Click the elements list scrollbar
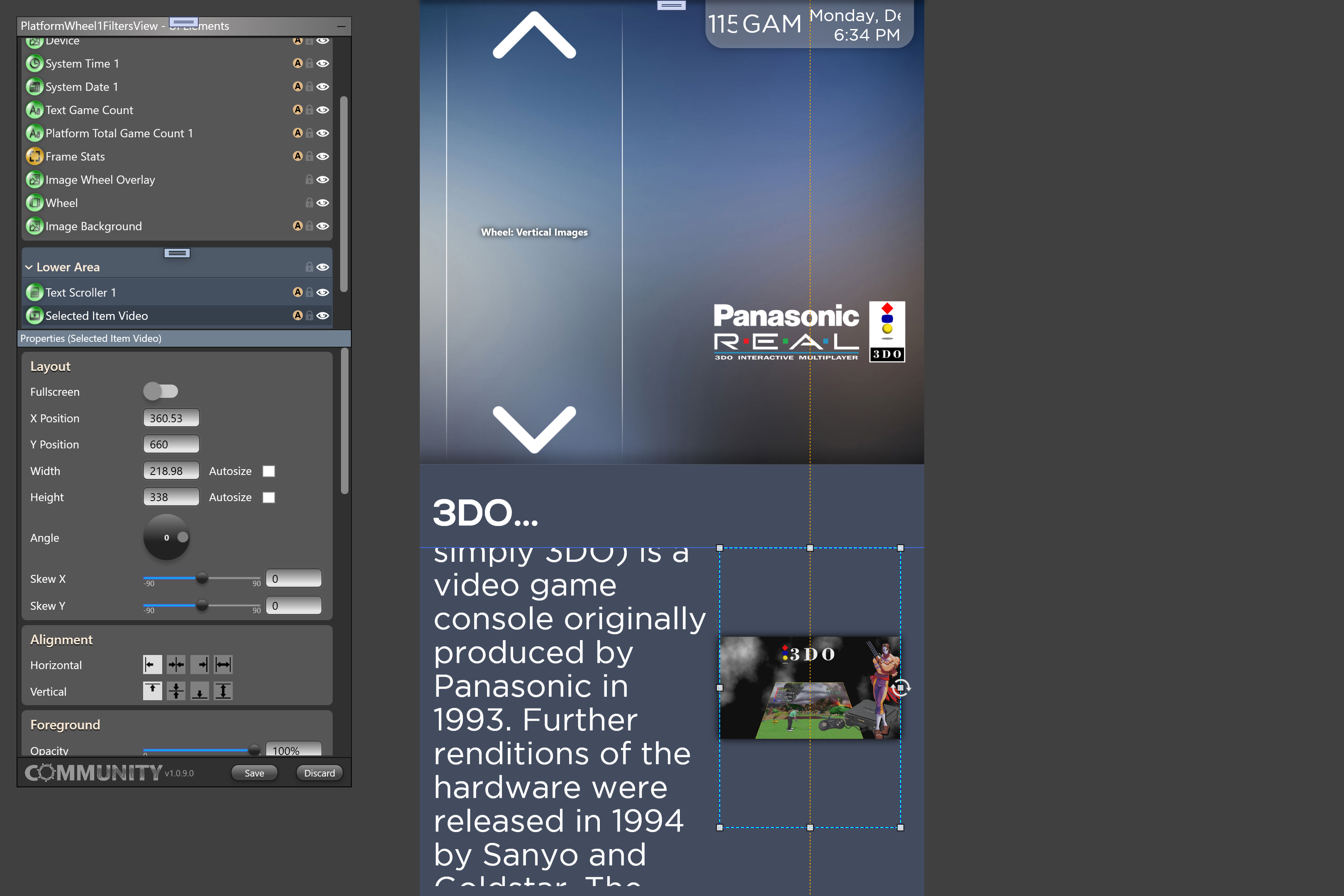The width and height of the screenshot is (1344, 896). [344, 194]
